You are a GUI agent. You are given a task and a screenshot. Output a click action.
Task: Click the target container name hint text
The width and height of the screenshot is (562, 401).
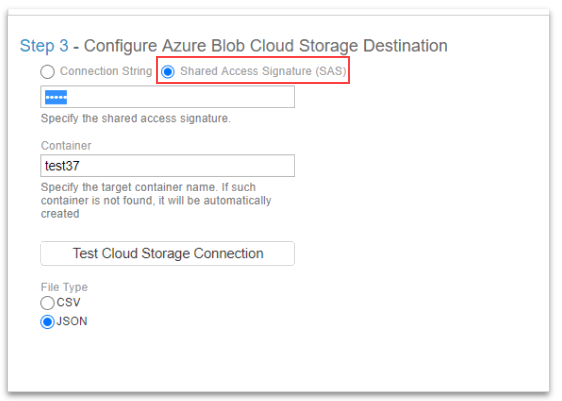(156, 200)
